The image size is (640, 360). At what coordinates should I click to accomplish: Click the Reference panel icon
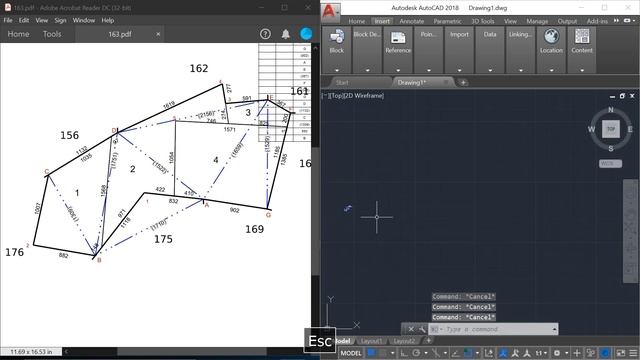(398, 37)
